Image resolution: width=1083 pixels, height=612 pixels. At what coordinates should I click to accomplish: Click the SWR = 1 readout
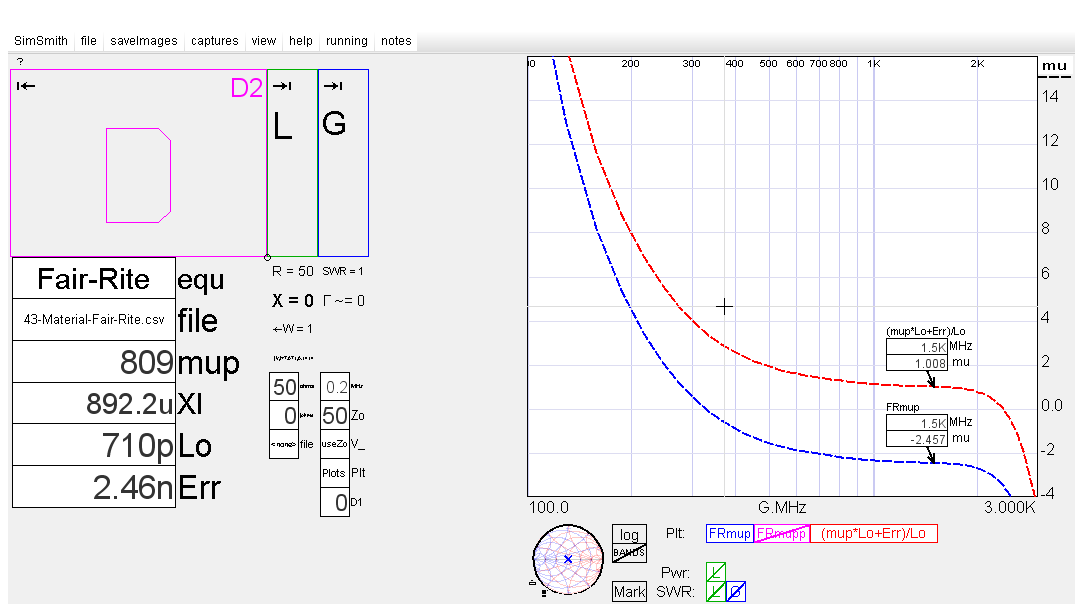coord(343,271)
